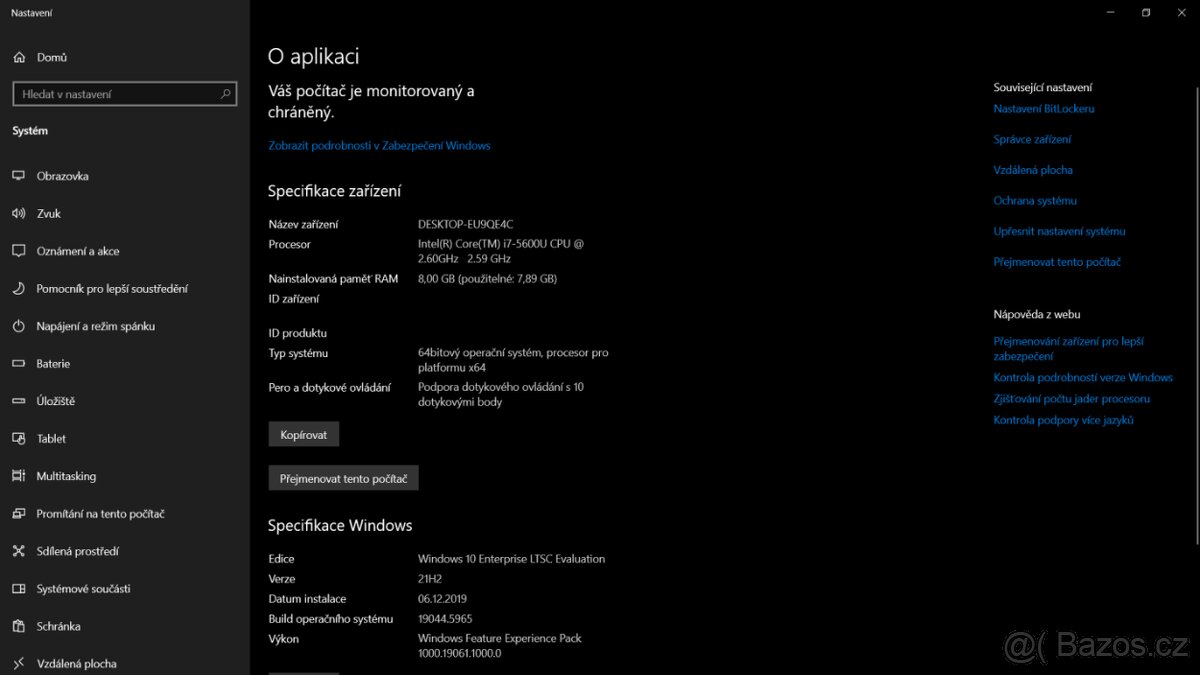Open Nastavení BitLockeru link

click(x=1043, y=109)
